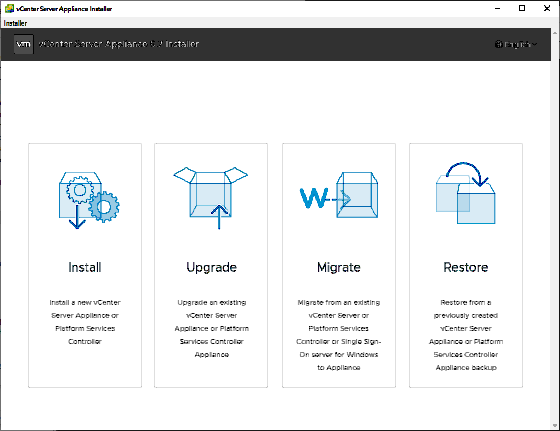Select the Restore heading

[466, 267]
